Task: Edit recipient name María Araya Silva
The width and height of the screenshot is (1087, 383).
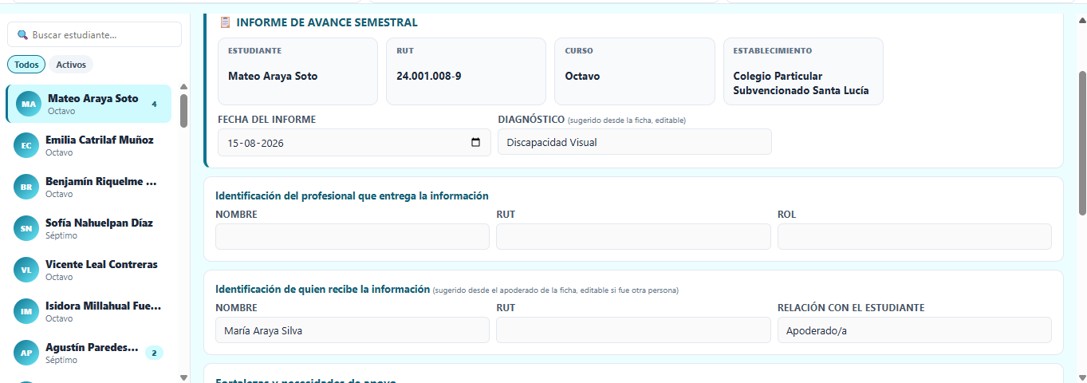Action: click(352, 330)
